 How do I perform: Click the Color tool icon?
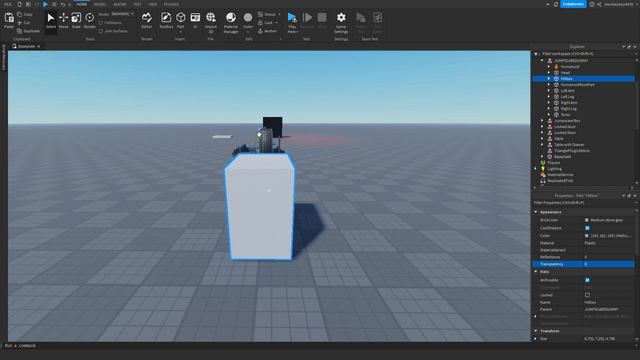pos(248,18)
